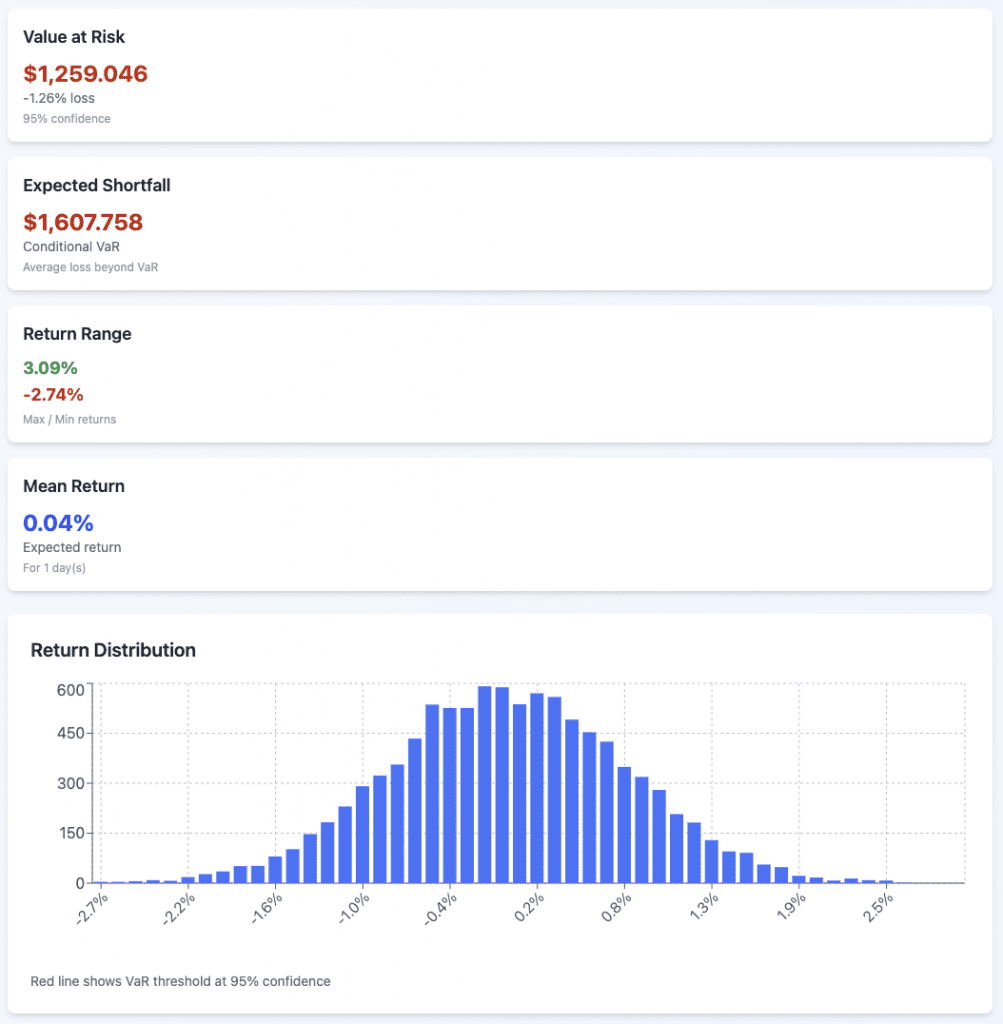Image resolution: width=1003 pixels, height=1024 pixels.
Task: Click the Expected Shortfall card heading
Action: click(90, 186)
